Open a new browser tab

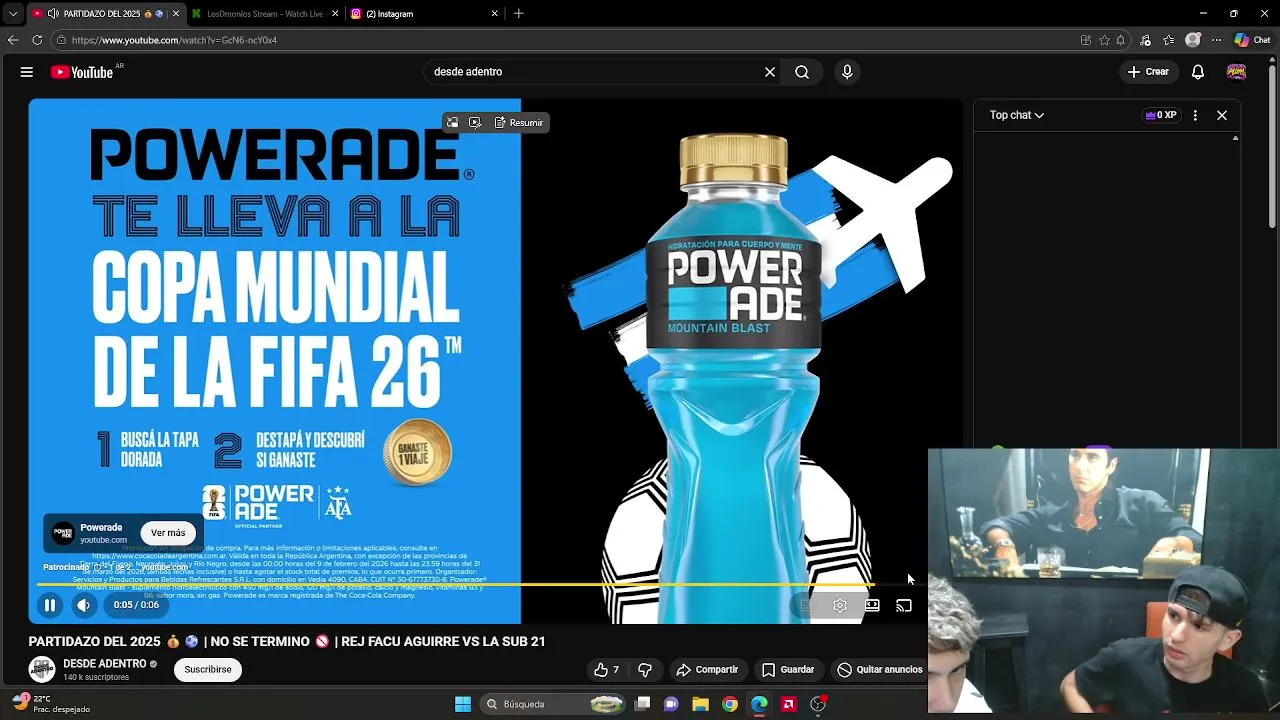518,14
